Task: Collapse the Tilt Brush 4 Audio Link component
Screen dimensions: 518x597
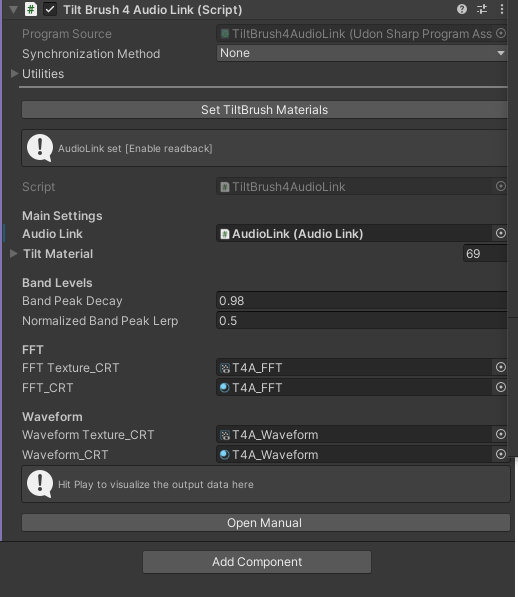Action: coord(13,10)
